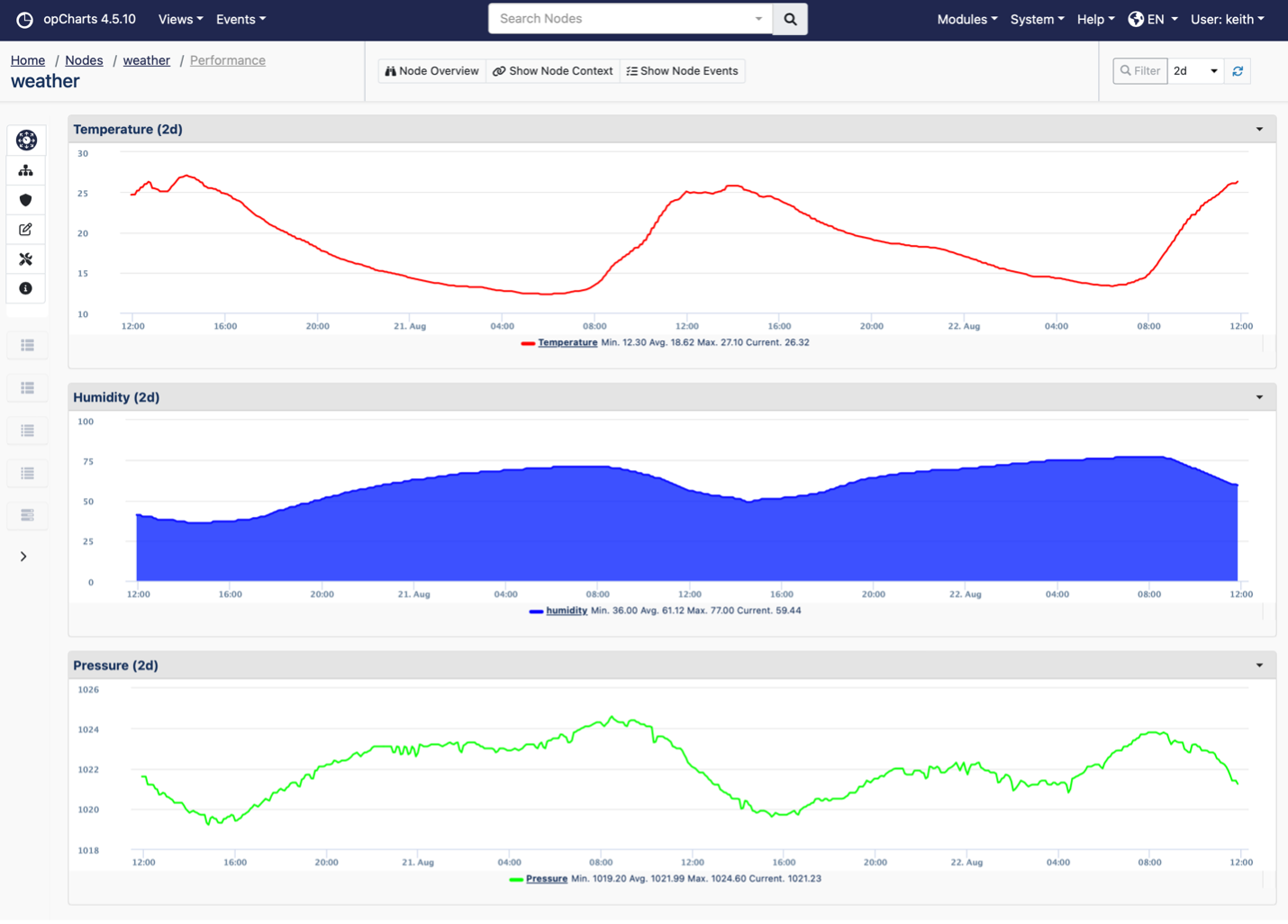Click the red Temperature legend swatch
The height and width of the screenshot is (924, 1288).
[528, 343]
